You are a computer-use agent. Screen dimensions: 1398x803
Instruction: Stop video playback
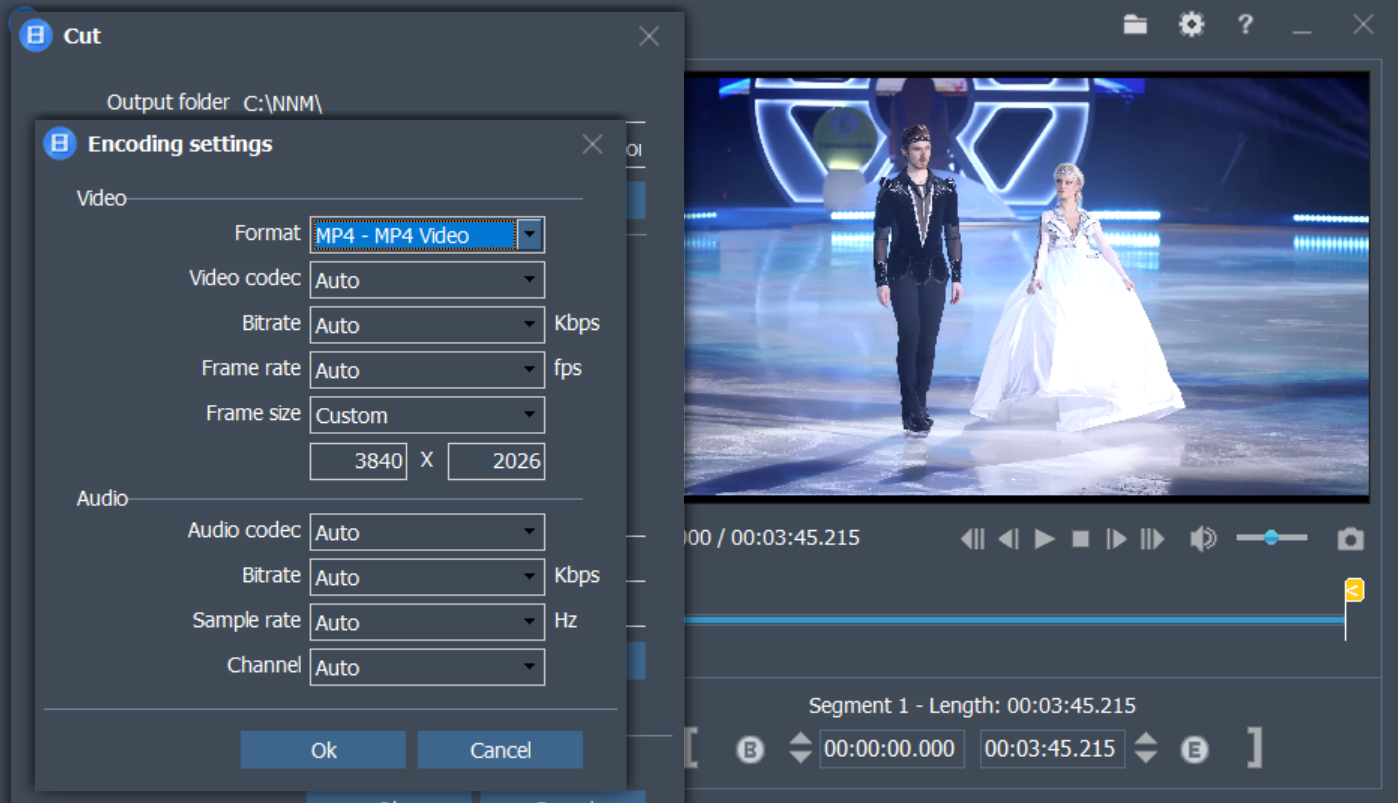click(x=1080, y=539)
